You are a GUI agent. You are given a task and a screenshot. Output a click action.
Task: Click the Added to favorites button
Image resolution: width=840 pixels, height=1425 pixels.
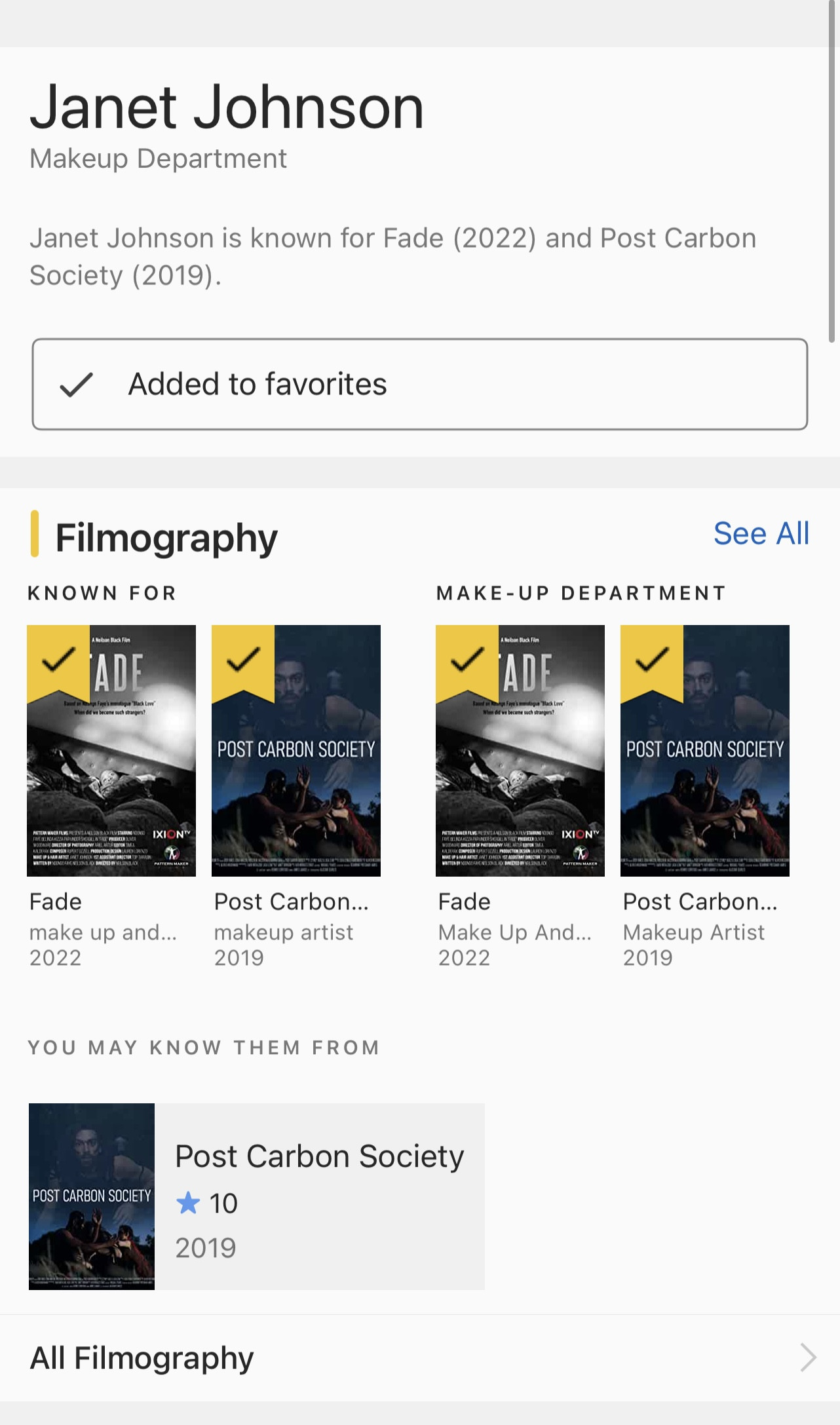(x=419, y=385)
